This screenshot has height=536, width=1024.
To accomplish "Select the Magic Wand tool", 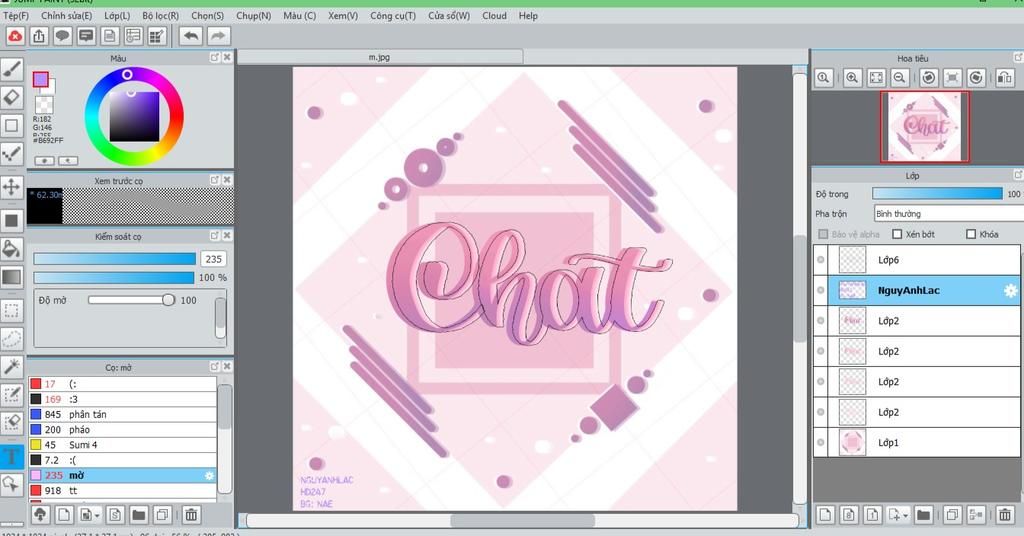I will coord(12,367).
